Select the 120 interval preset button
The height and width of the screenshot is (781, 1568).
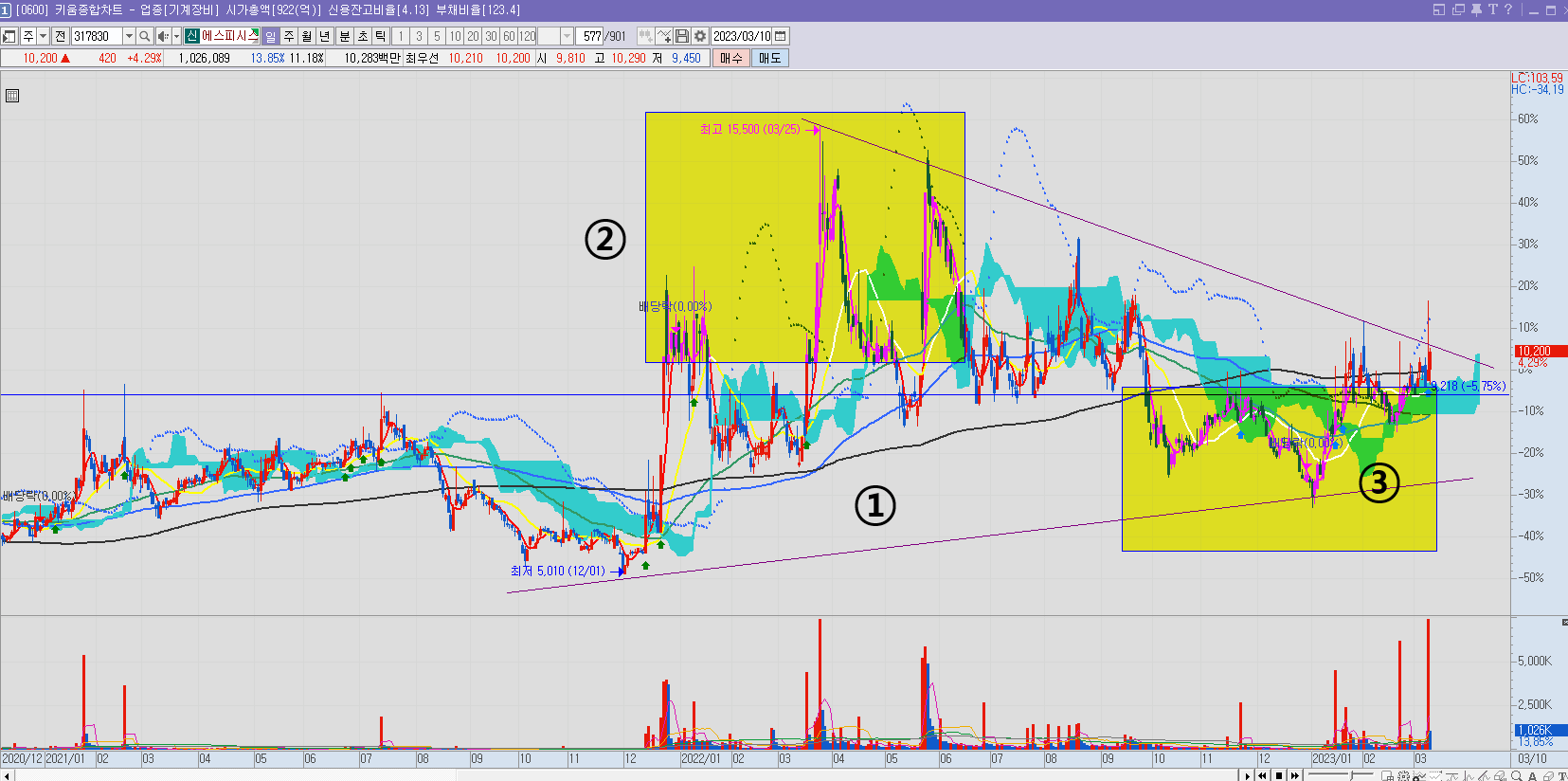[527, 36]
